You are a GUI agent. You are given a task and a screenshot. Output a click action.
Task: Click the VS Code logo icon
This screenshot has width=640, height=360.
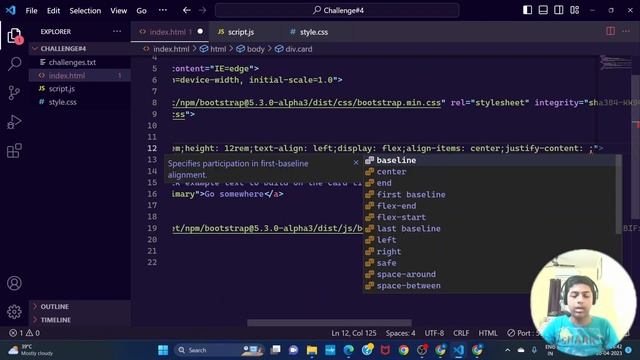click(11, 10)
